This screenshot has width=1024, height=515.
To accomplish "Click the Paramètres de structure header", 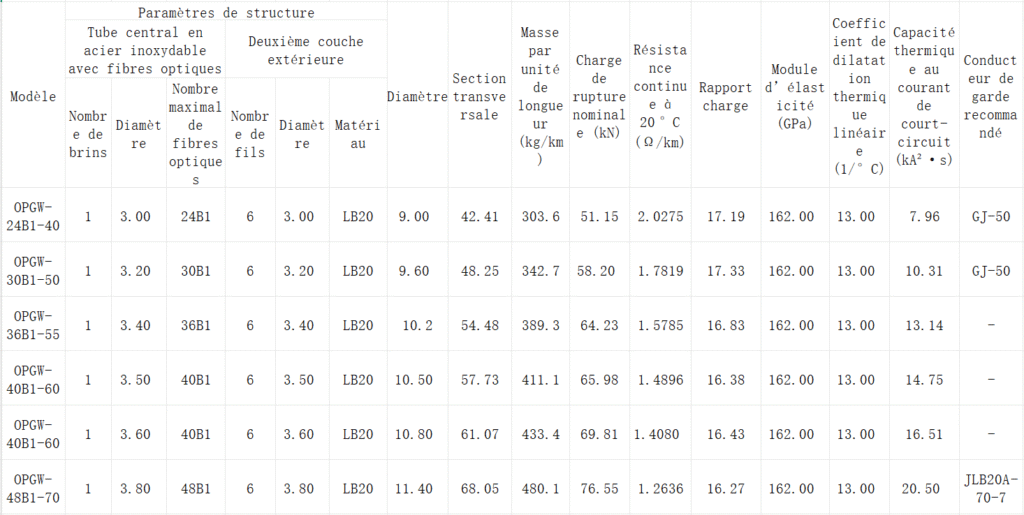I will point(226,12).
